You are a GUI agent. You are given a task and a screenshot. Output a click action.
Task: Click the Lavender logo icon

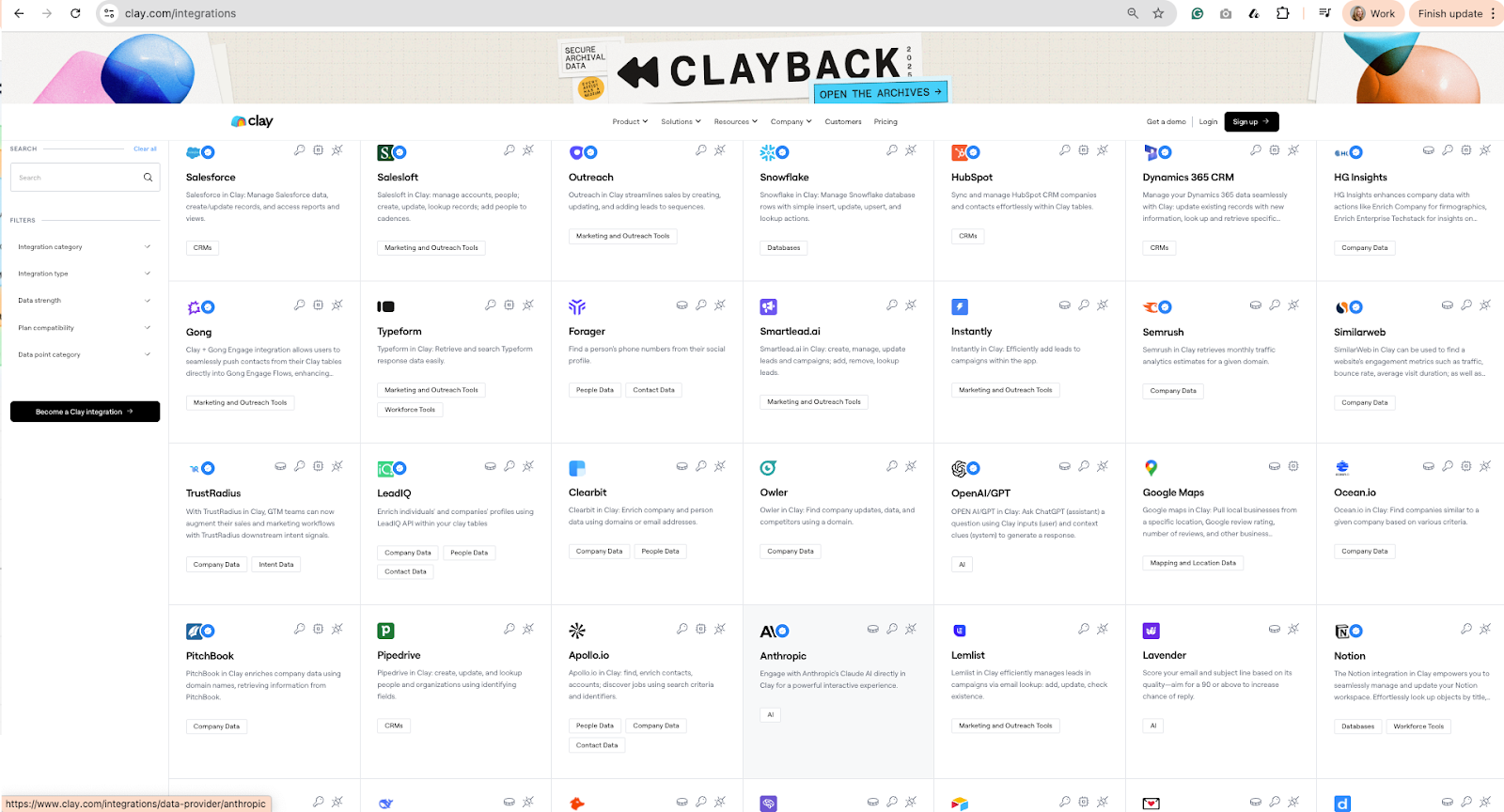[x=1151, y=631]
